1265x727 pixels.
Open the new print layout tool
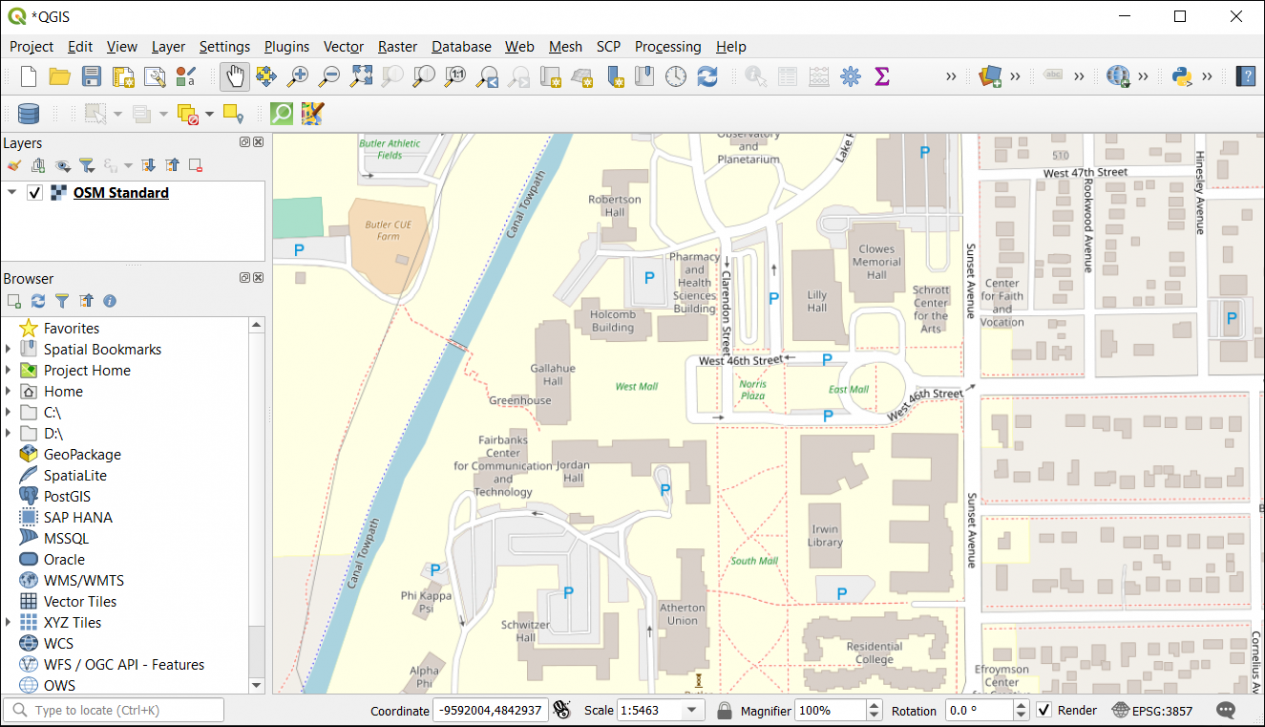(123, 76)
